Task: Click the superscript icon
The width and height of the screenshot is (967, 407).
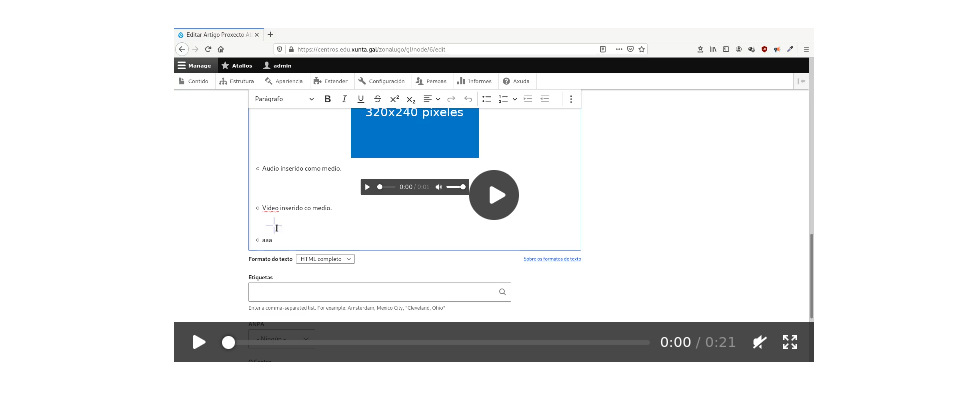Action: (x=394, y=99)
